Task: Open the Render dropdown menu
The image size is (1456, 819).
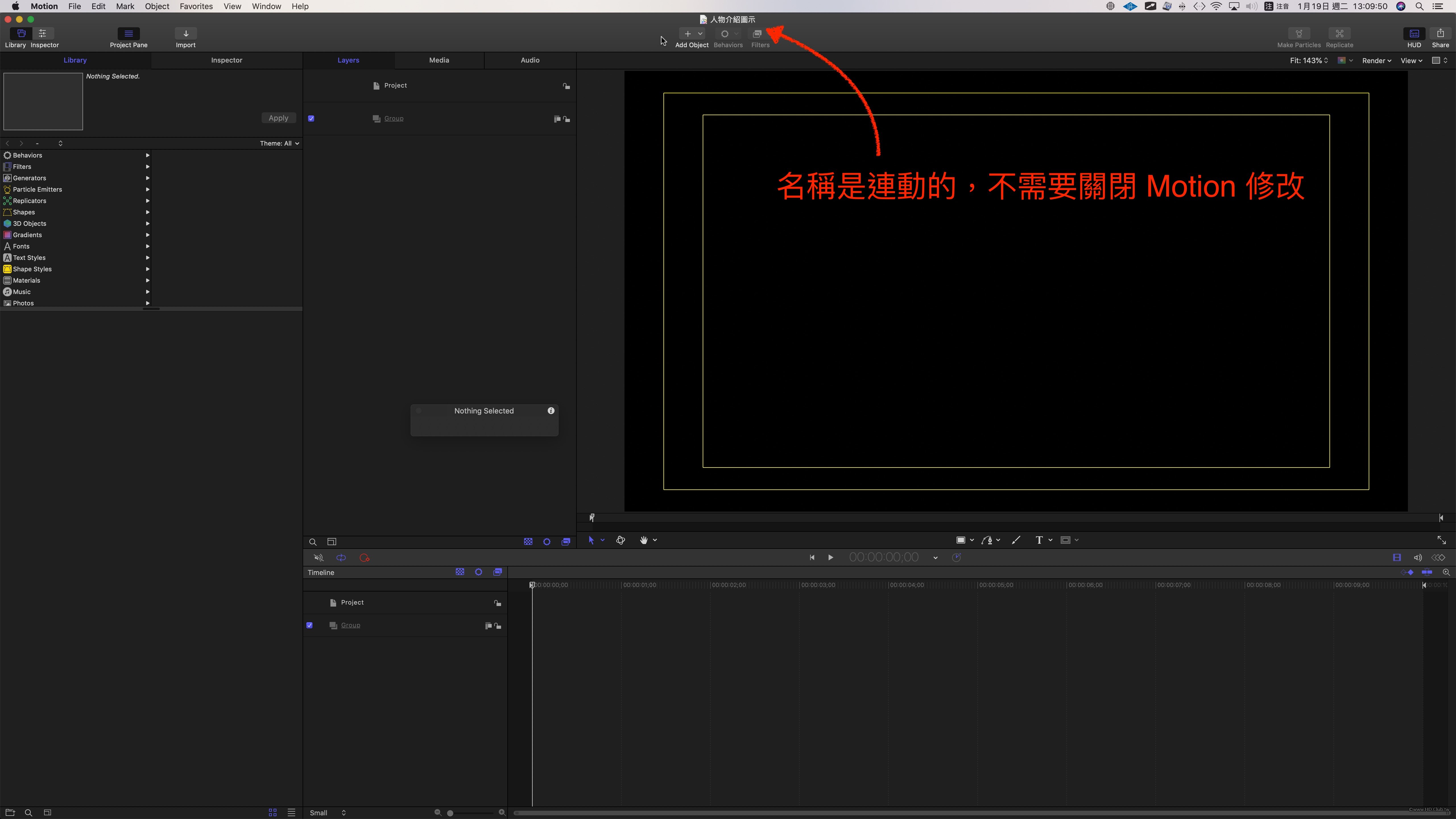Action: [1376, 61]
